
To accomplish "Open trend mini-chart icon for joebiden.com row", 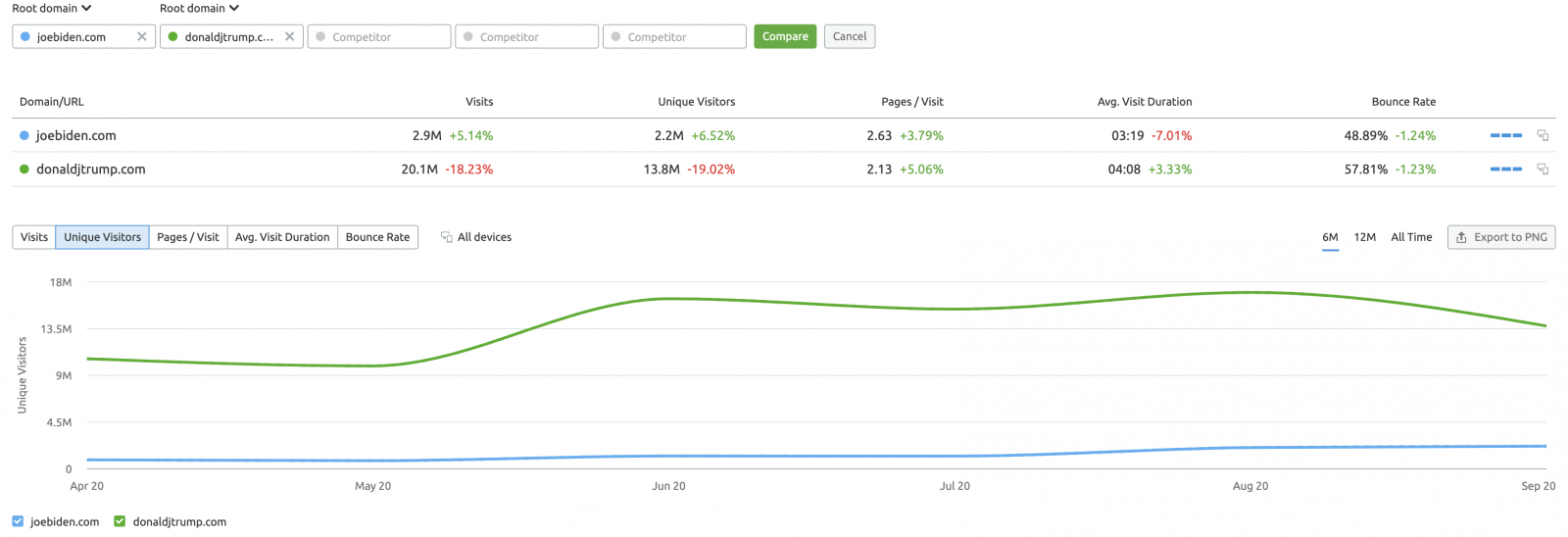I will coord(1505,135).
